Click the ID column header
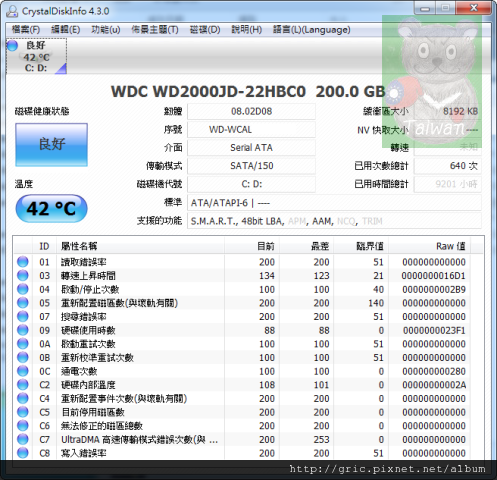The height and width of the screenshot is (480, 497). (45, 246)
